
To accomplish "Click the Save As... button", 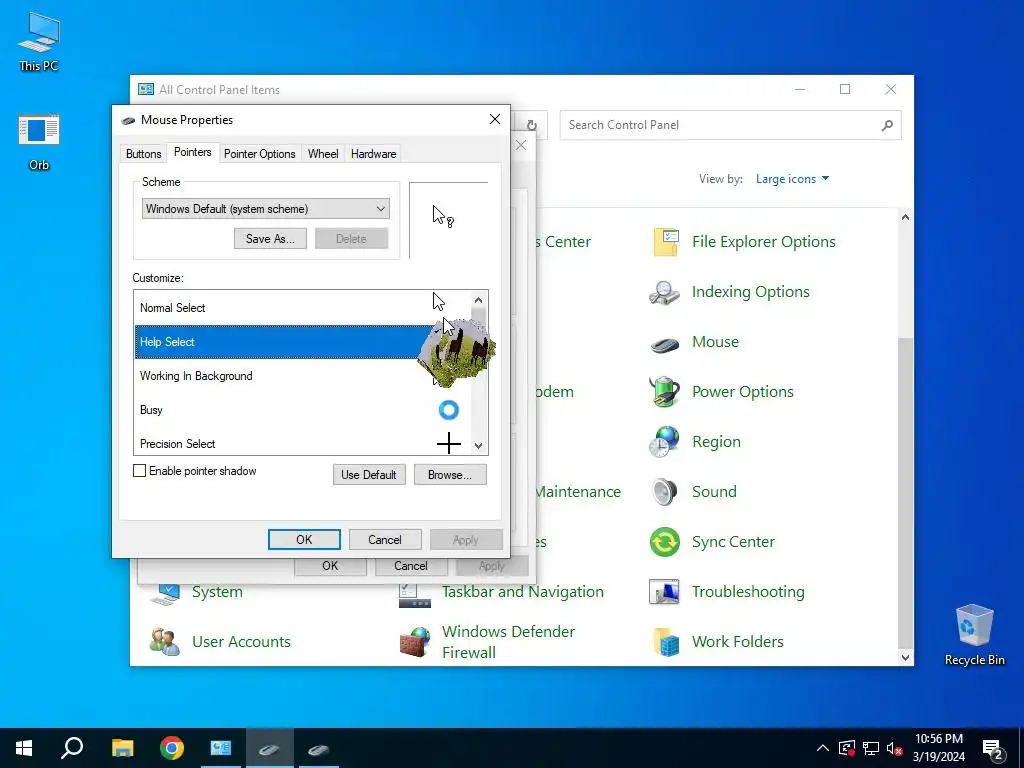I will (270, 239).
